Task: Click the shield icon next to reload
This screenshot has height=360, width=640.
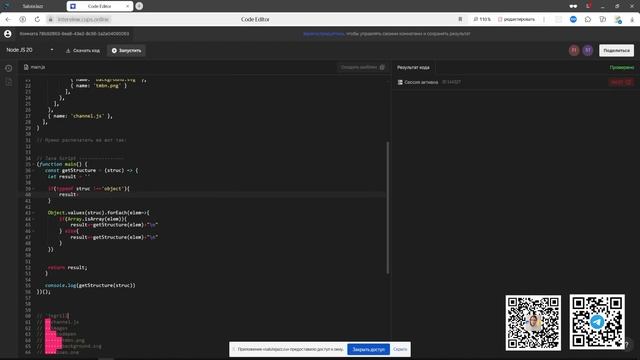Action: pyautogui.click(x=23, y=19)
